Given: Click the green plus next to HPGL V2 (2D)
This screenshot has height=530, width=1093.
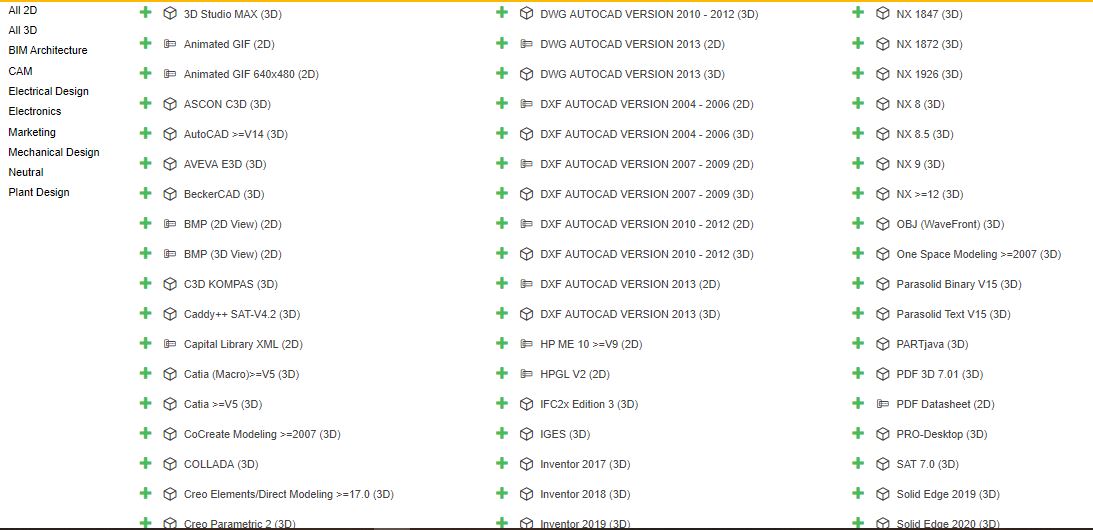Looking at the screenshot, I should pyautogui.click(x=501, y=372).
